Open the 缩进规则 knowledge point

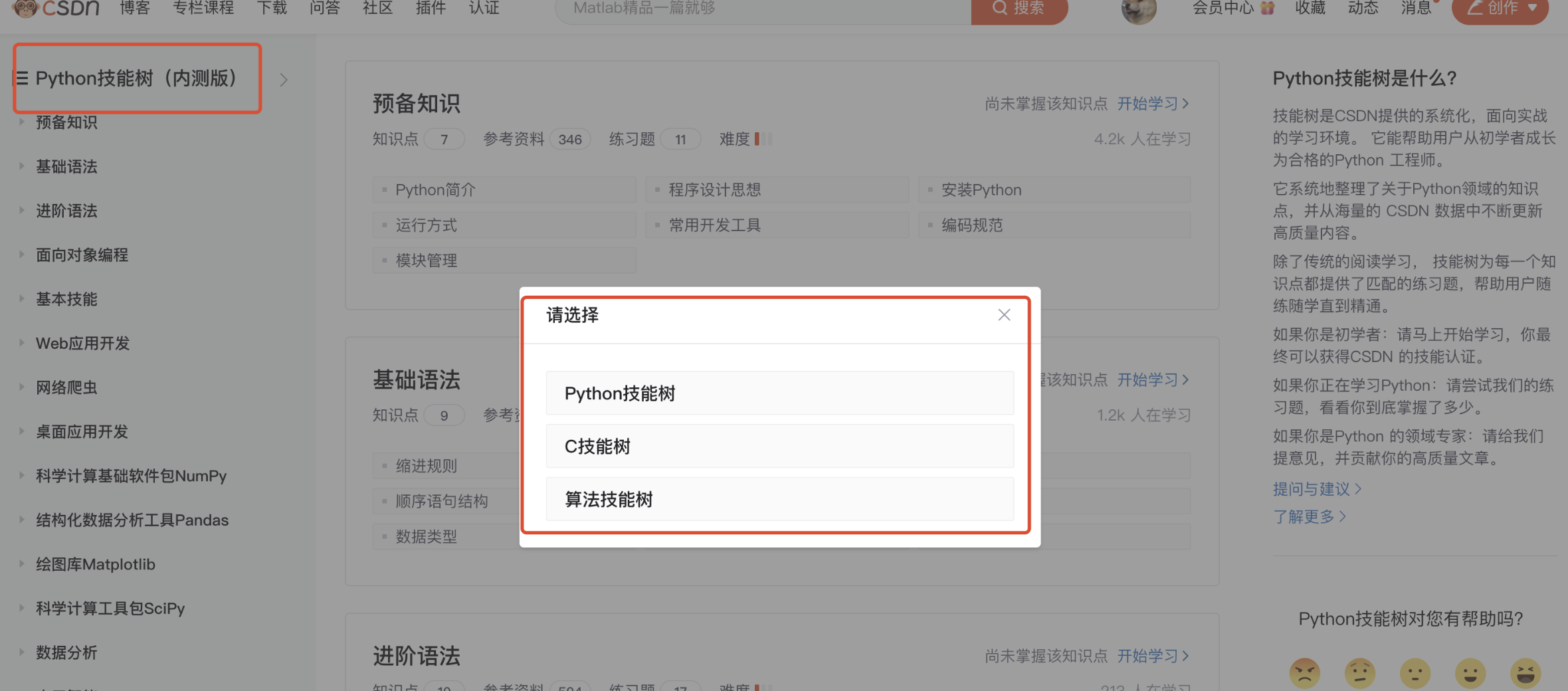point(446,466)
